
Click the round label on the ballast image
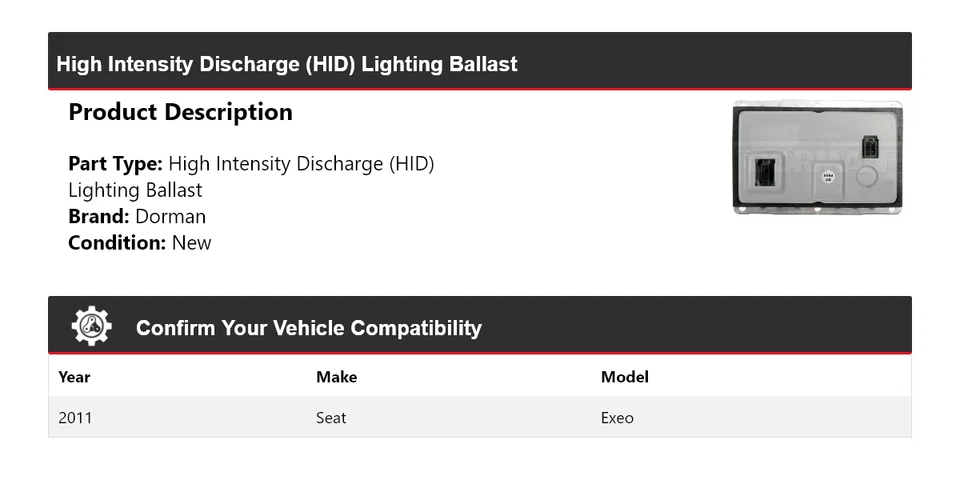click(828, 177)
